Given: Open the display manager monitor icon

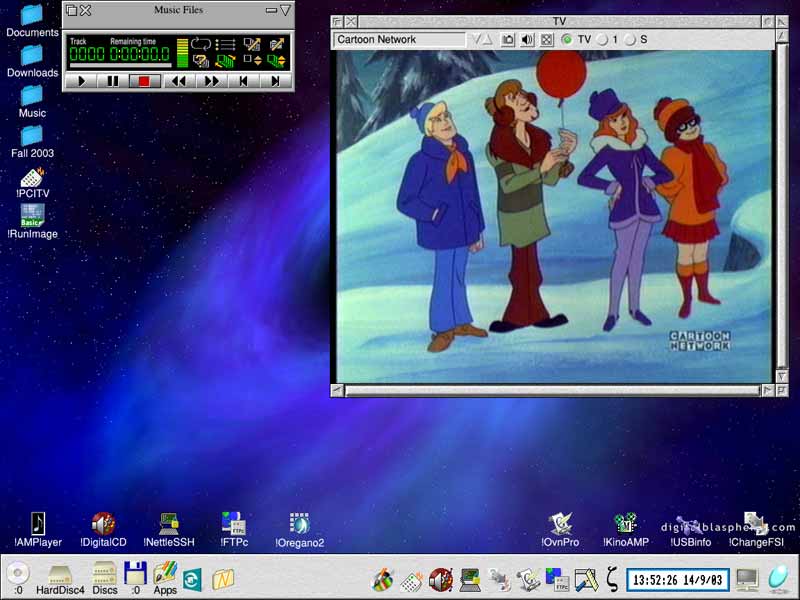Looking at the screenshot, I should click(747, 579).
